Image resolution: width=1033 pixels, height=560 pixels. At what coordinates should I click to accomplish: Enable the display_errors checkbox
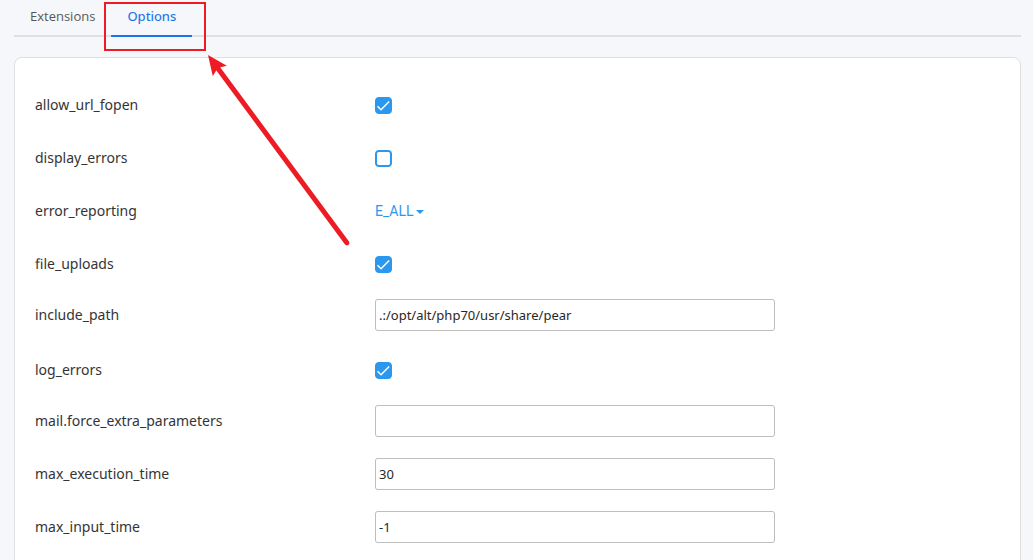pos(383,158)
